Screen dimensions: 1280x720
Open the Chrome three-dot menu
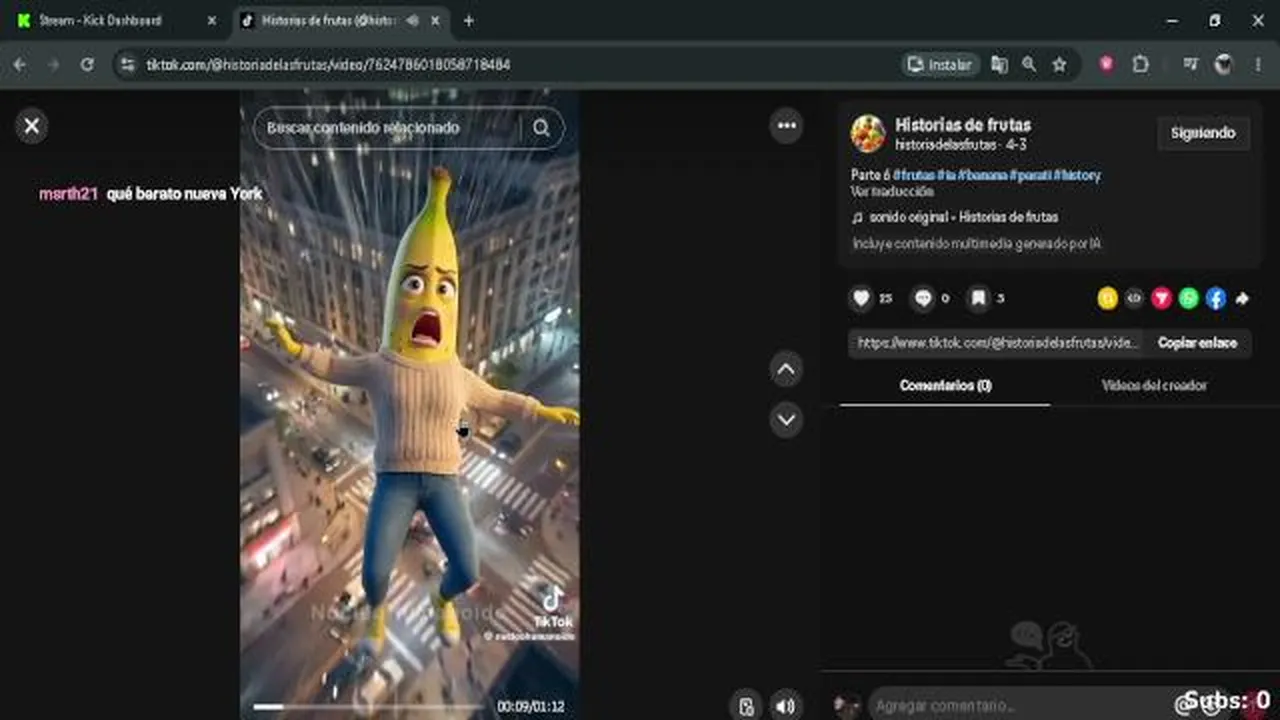click(1258, 64)
